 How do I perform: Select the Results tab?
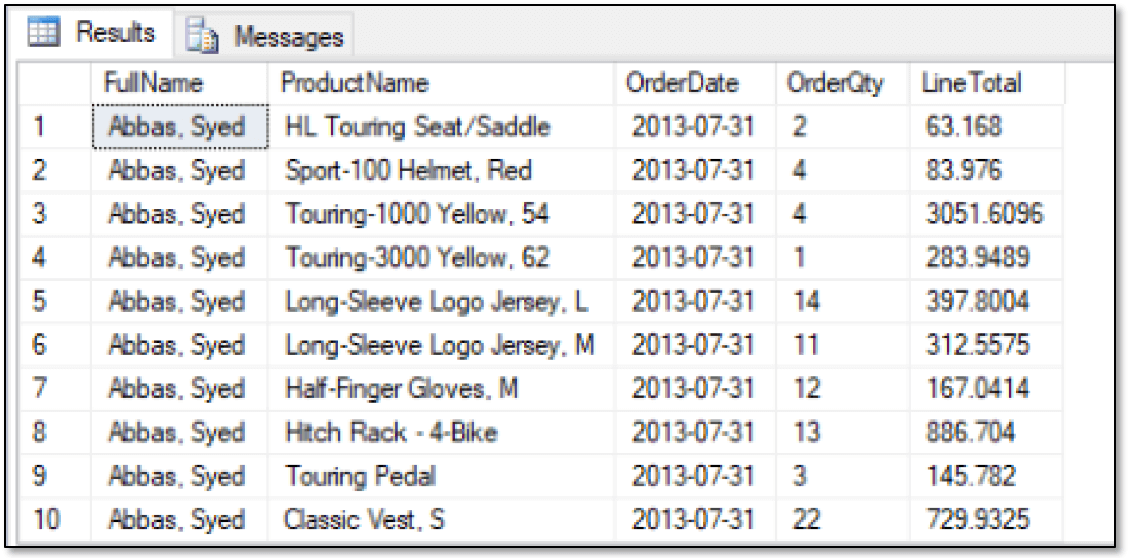click(115, 33)
